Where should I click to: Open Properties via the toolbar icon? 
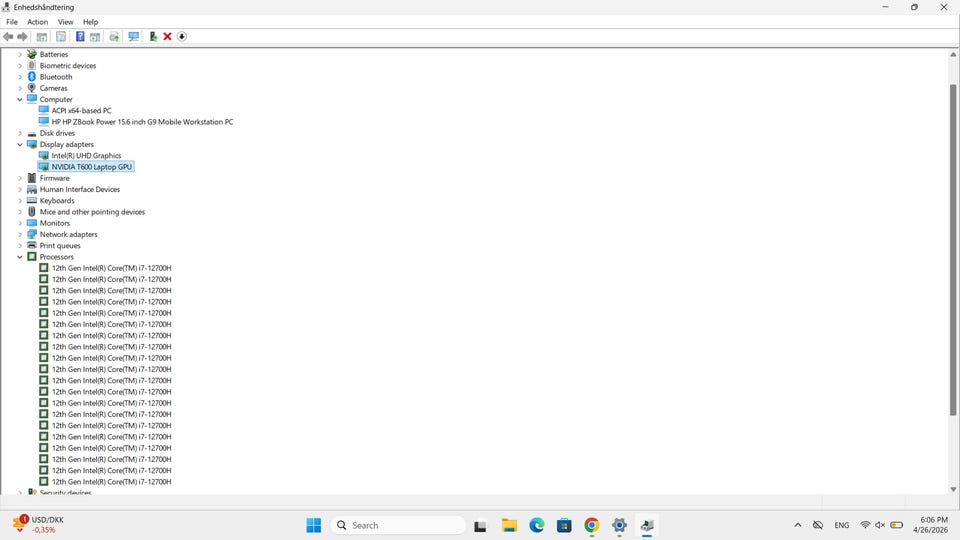[61, 37]
